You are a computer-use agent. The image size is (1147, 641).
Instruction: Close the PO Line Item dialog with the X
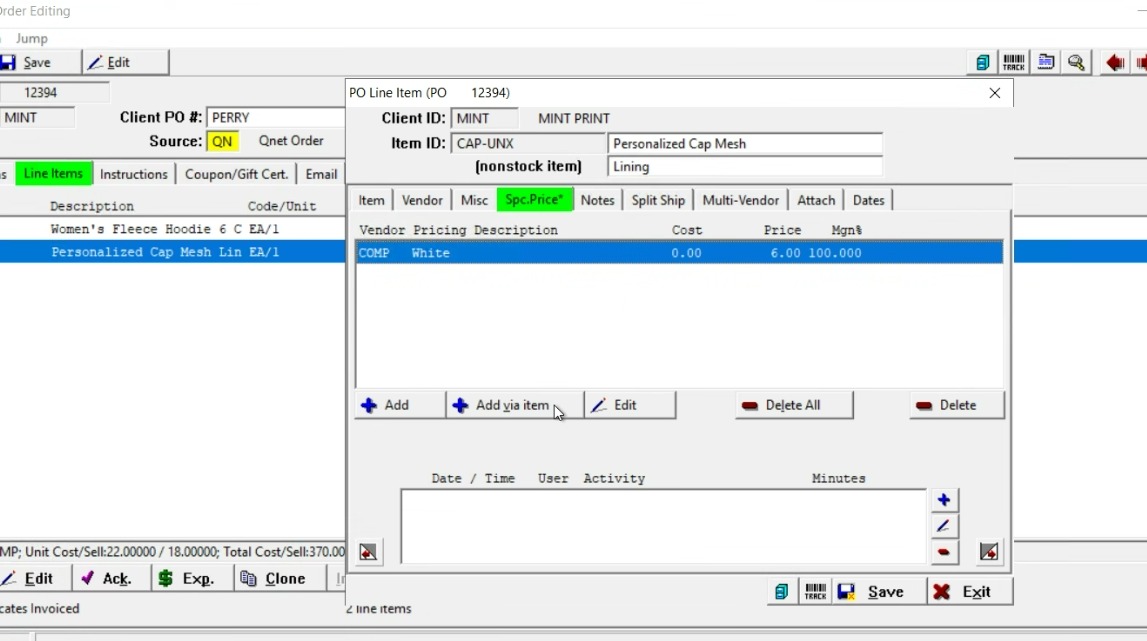(995, 93)
